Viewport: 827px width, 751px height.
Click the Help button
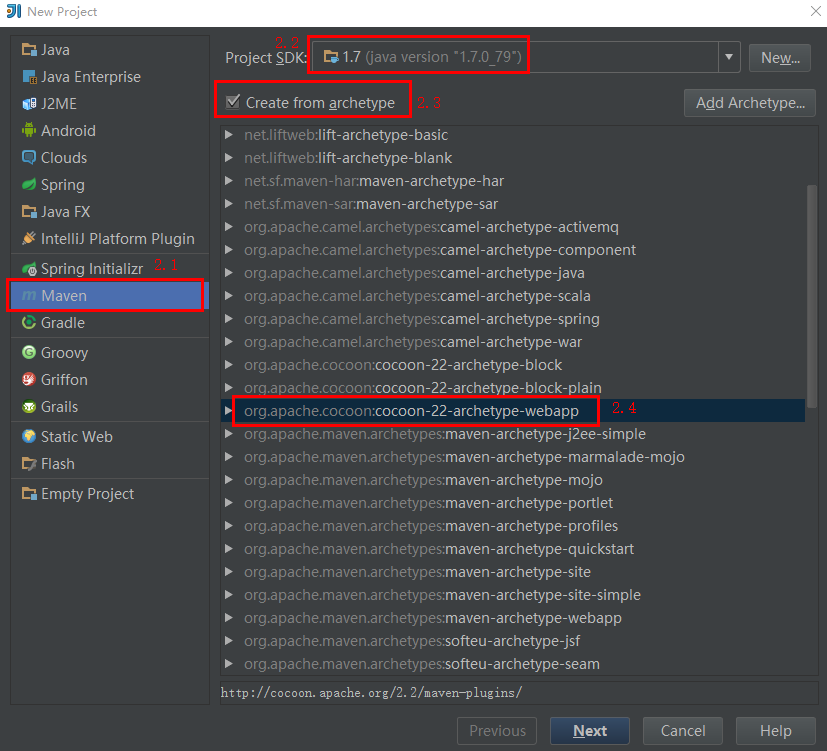tap(776, 730)
